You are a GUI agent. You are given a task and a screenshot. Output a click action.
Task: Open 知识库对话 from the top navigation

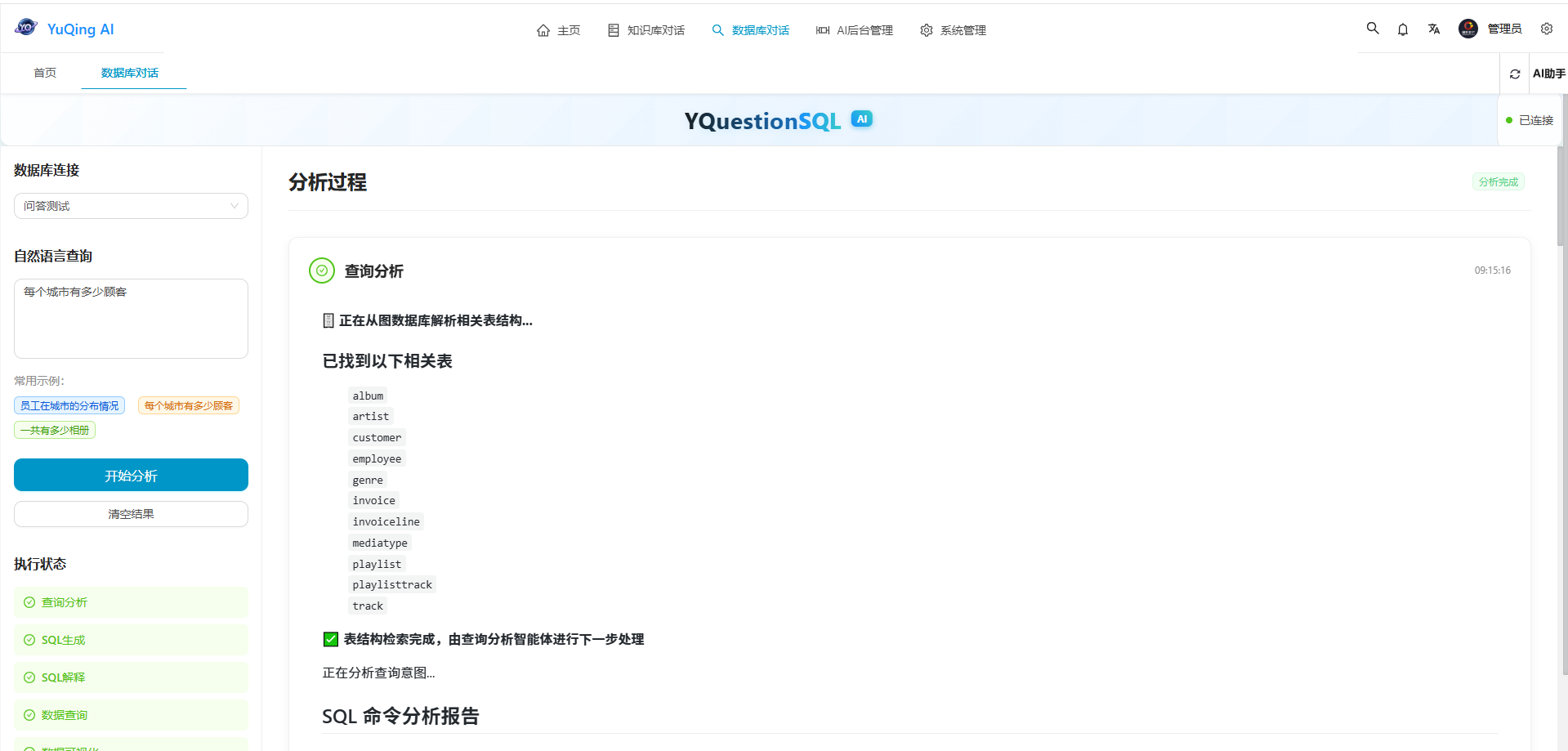tap(646, 29)
